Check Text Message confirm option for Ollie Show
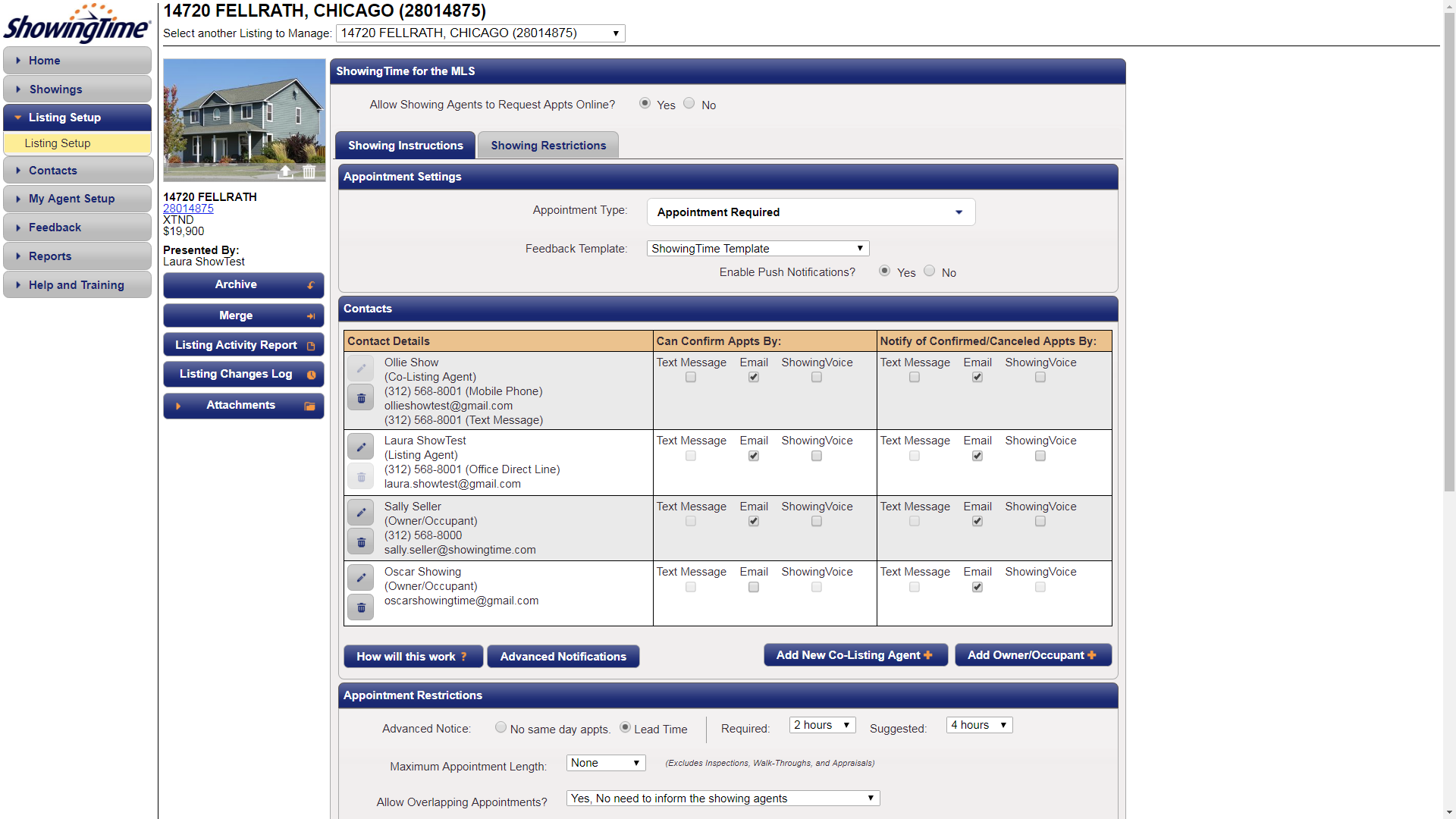Screen dimensions: 1456x819 (690, 377)
